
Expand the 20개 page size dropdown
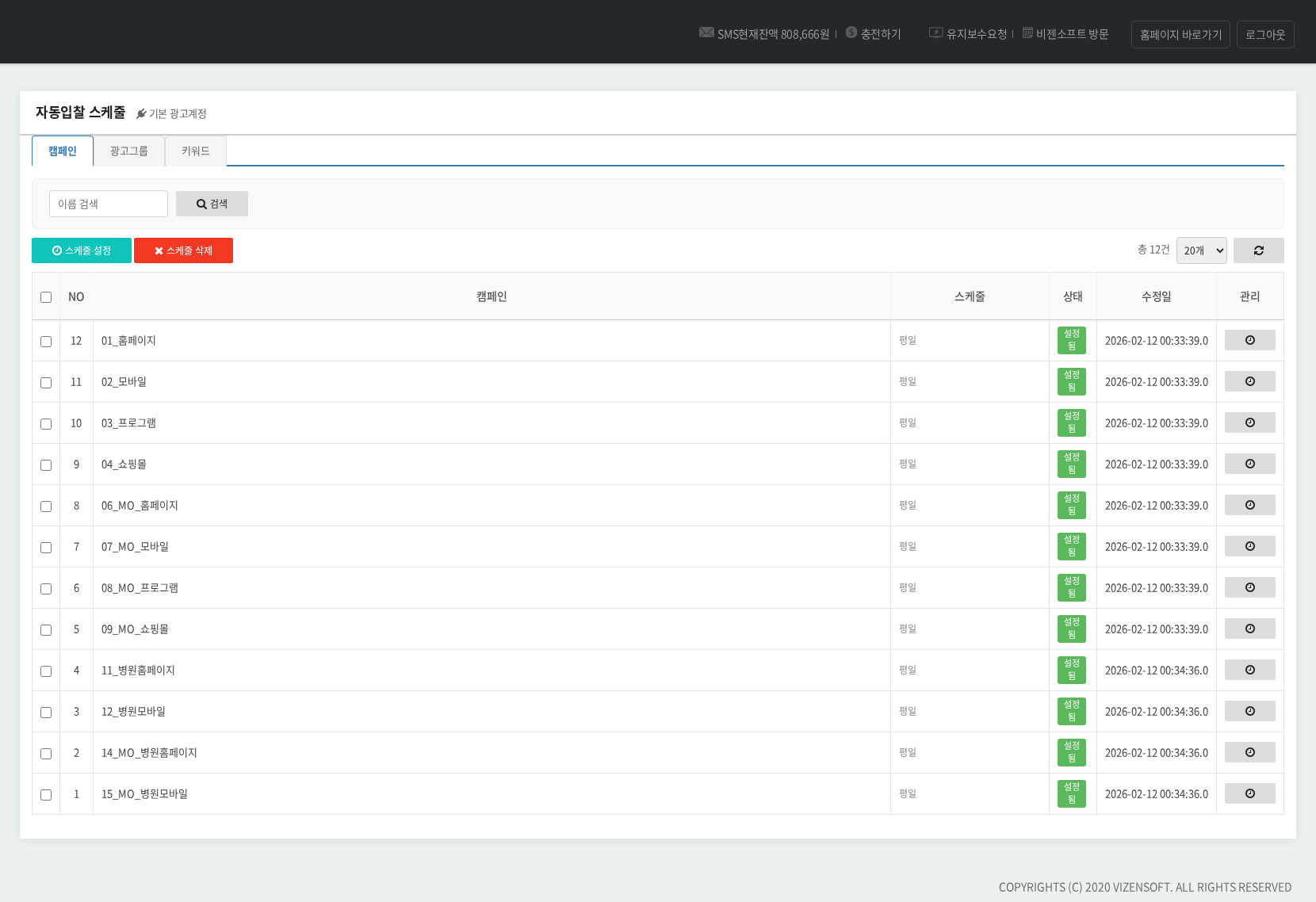tap(1201, 250)
